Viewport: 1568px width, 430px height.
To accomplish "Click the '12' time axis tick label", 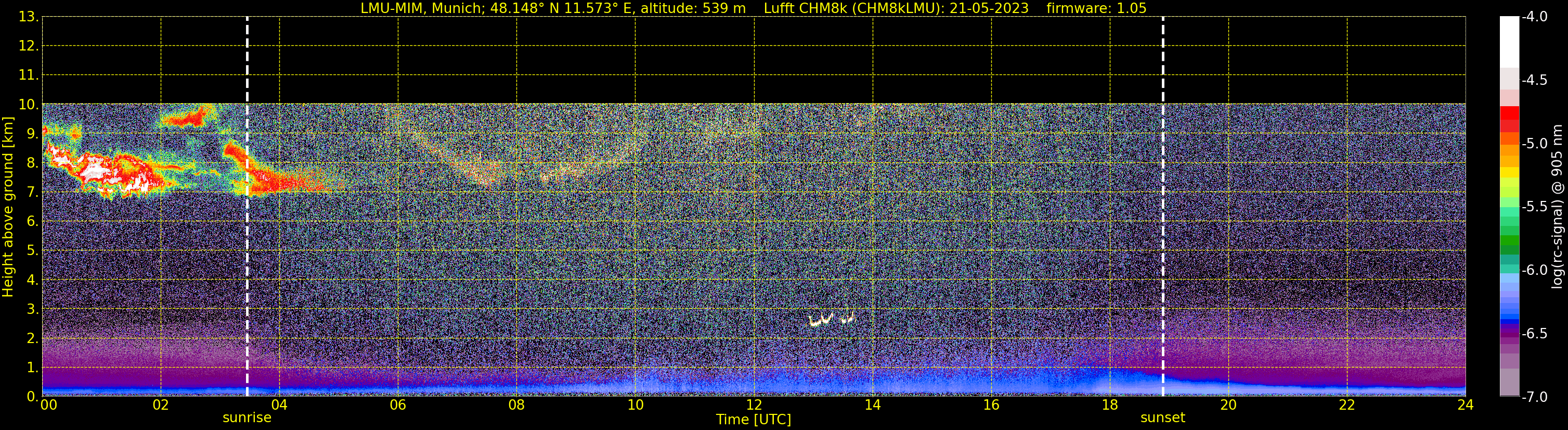I will [754, 405].
